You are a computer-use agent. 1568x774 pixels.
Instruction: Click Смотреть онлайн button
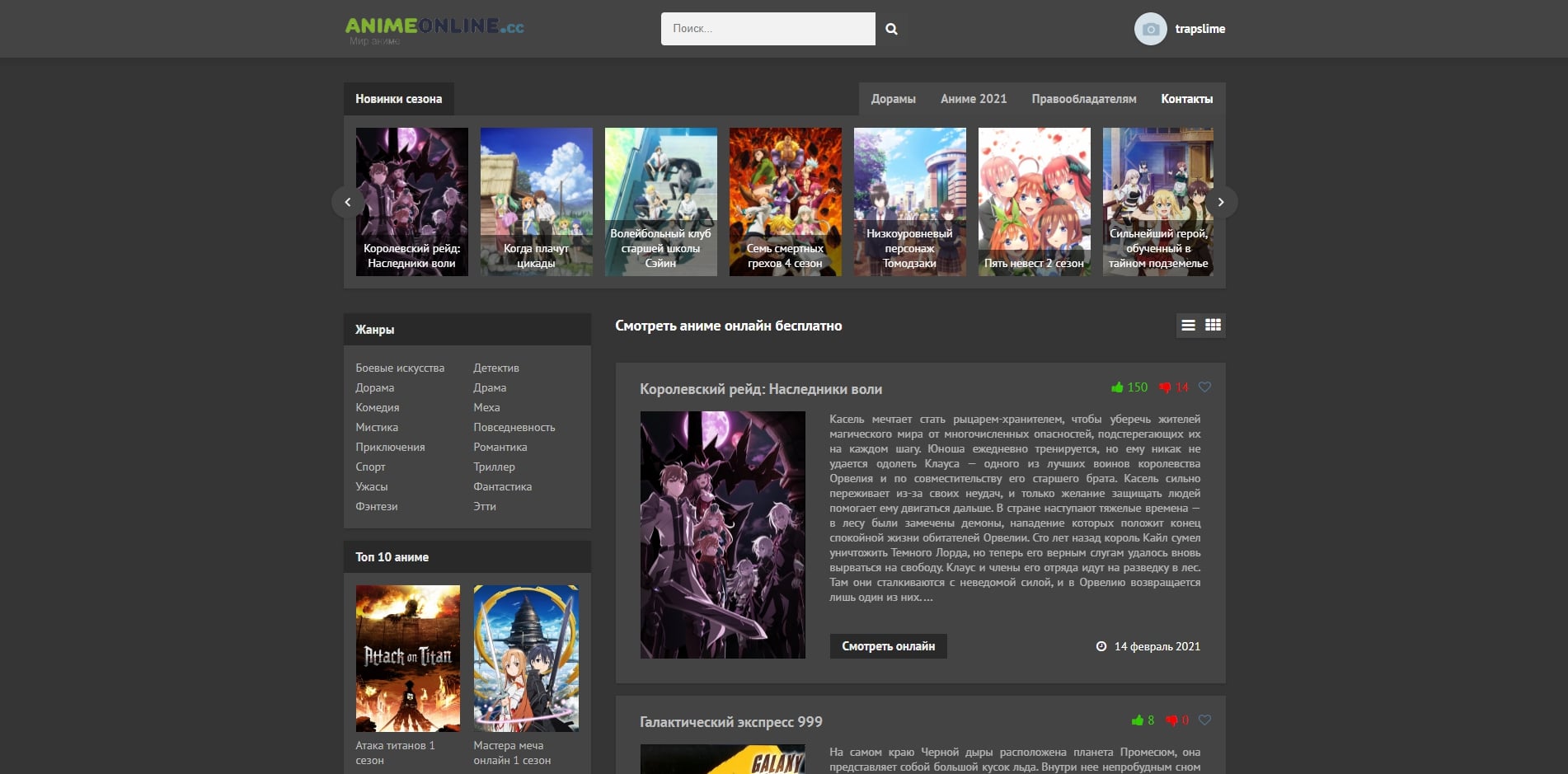click(x=888, y=646)
